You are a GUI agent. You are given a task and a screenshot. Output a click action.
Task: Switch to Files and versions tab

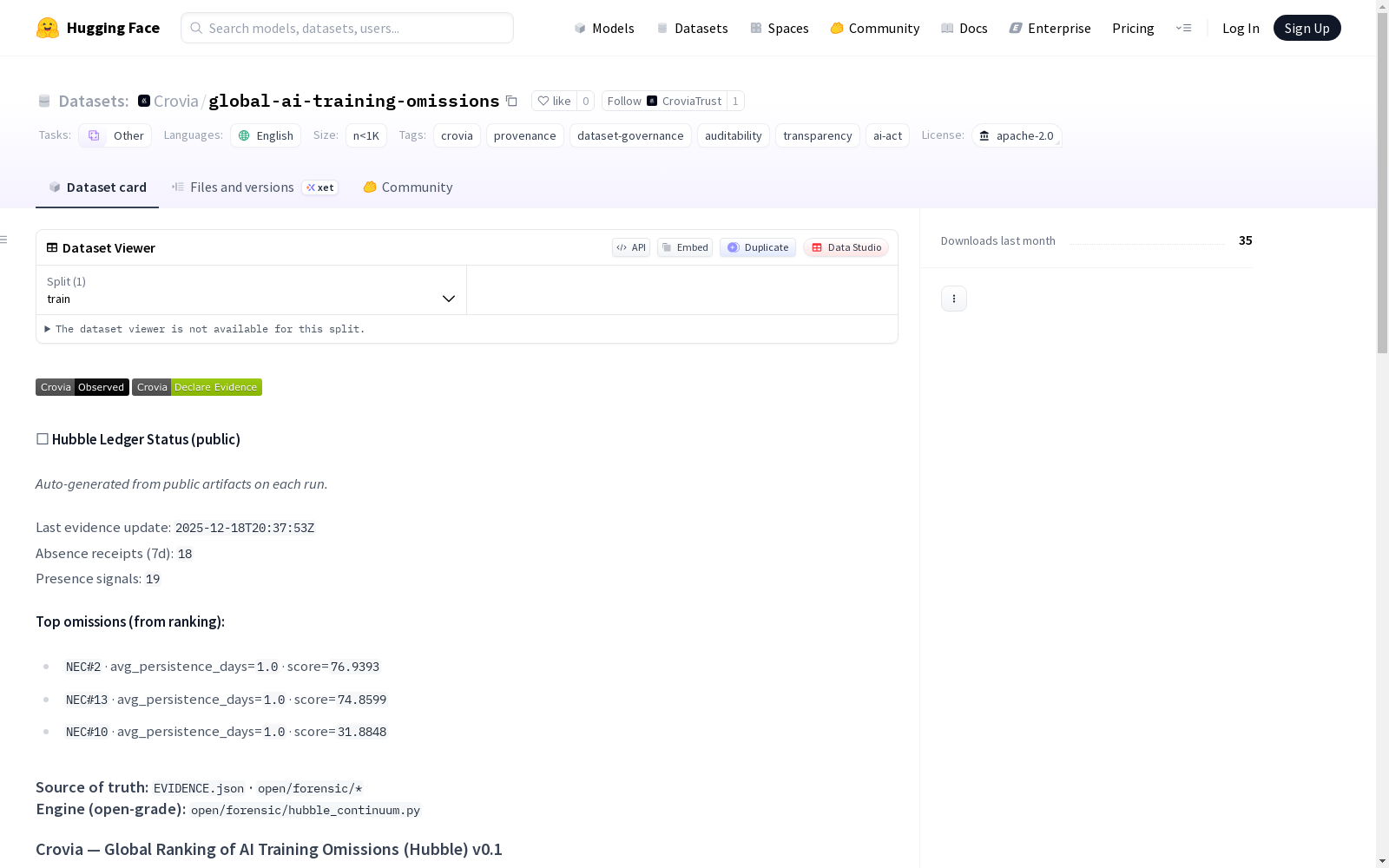[254, 187]
